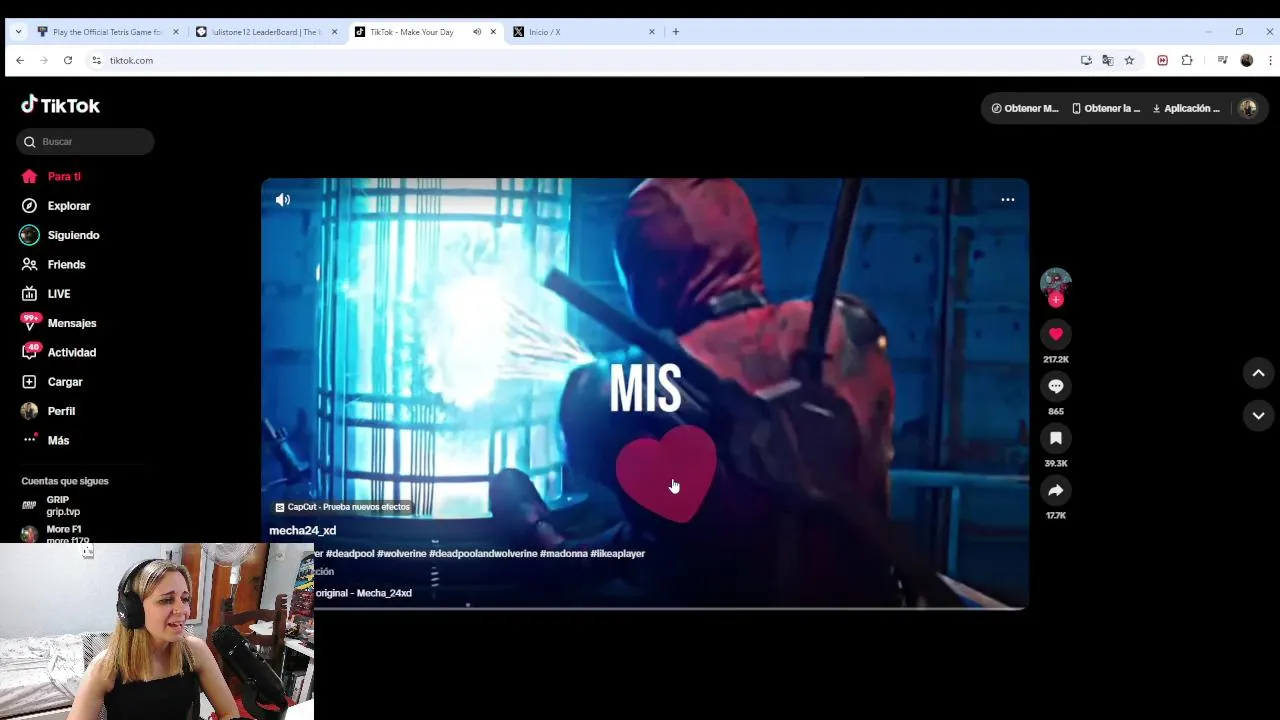Switch to lulistone12 LeaderBoard tab

pos(265,32)
